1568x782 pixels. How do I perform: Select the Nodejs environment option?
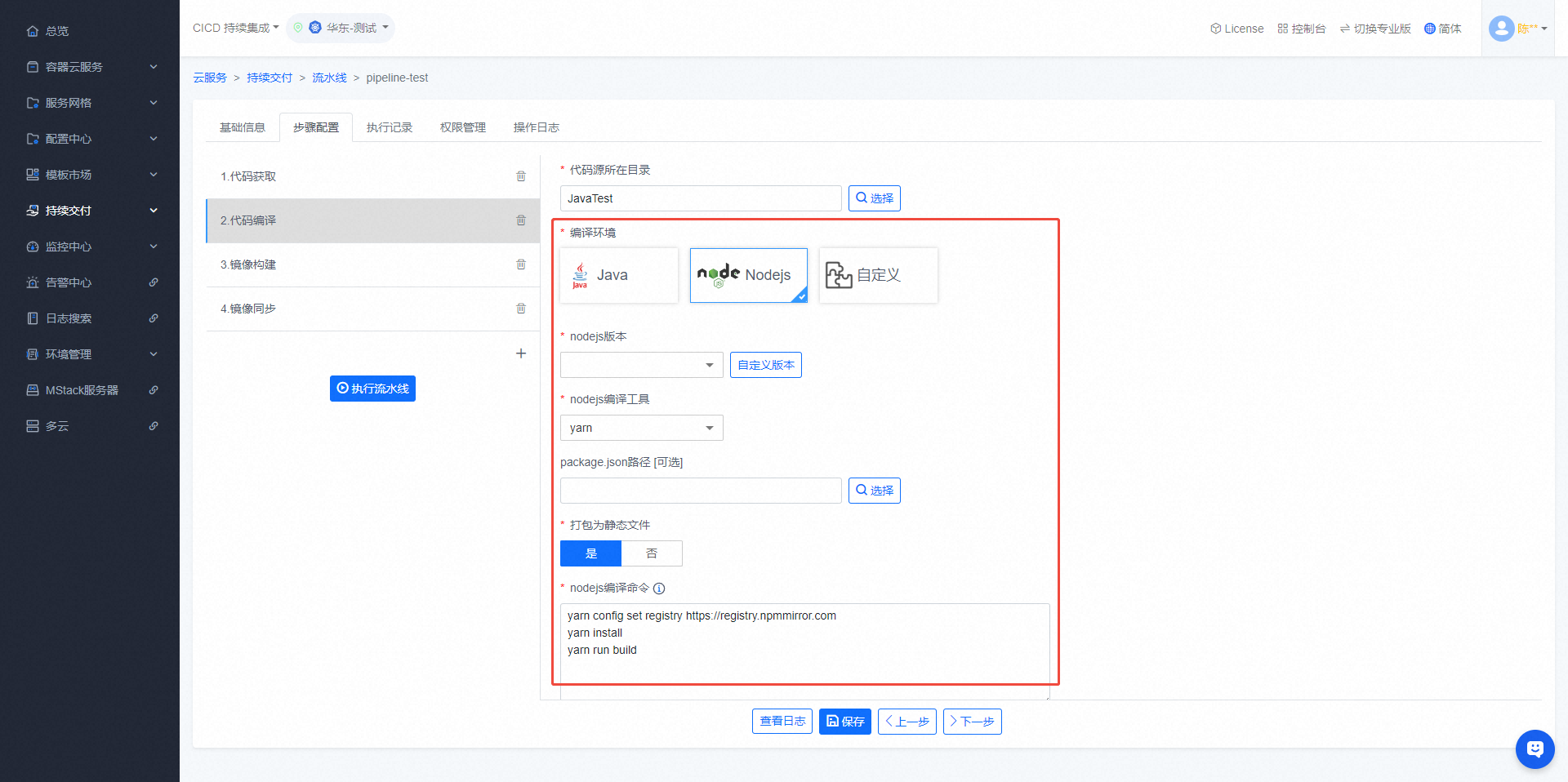pos(748,276)
